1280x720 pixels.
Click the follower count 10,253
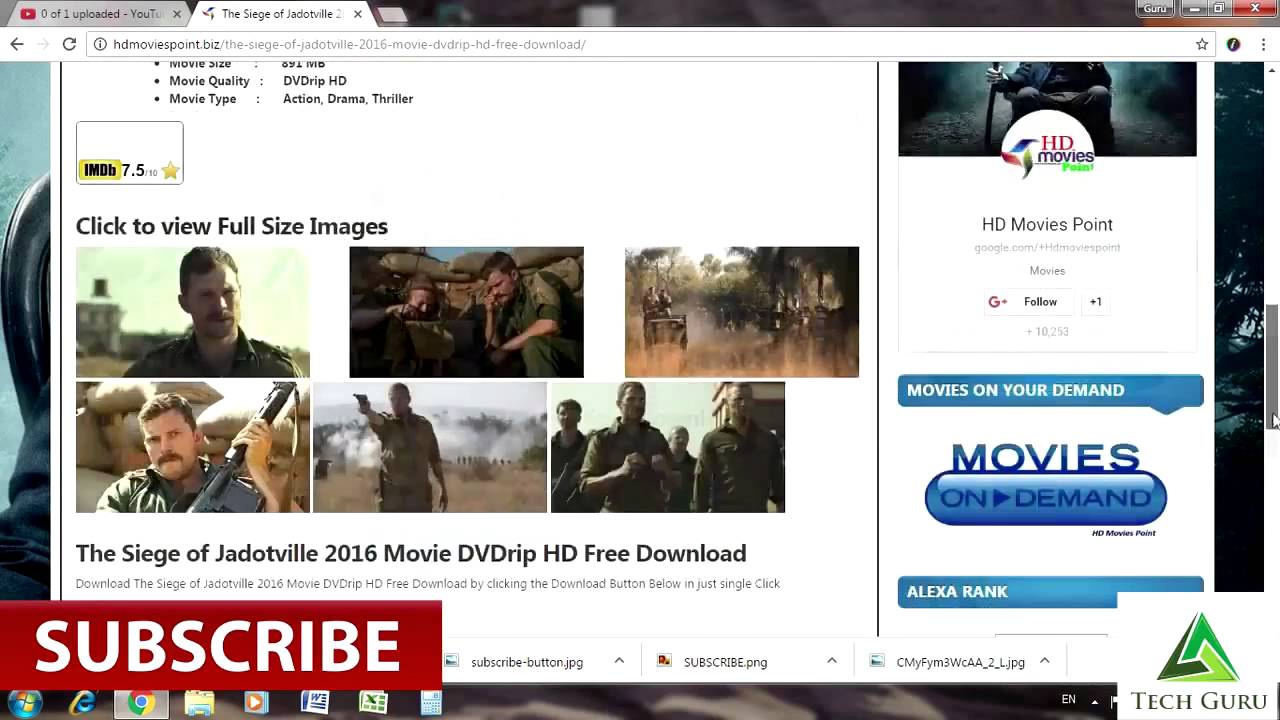click(1047, 331)
